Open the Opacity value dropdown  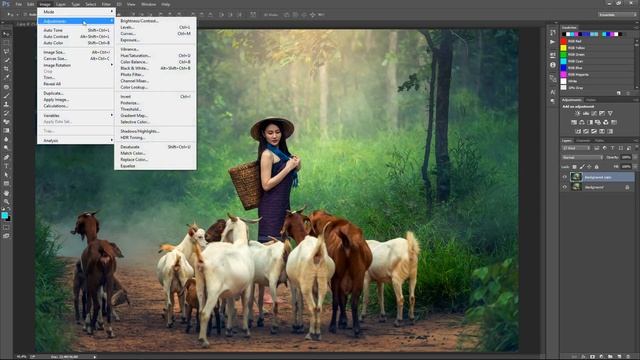pos(626,157)
